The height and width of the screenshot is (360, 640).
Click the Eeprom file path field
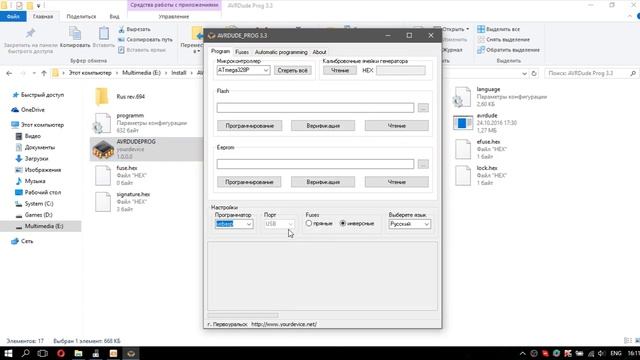[315, 164]
